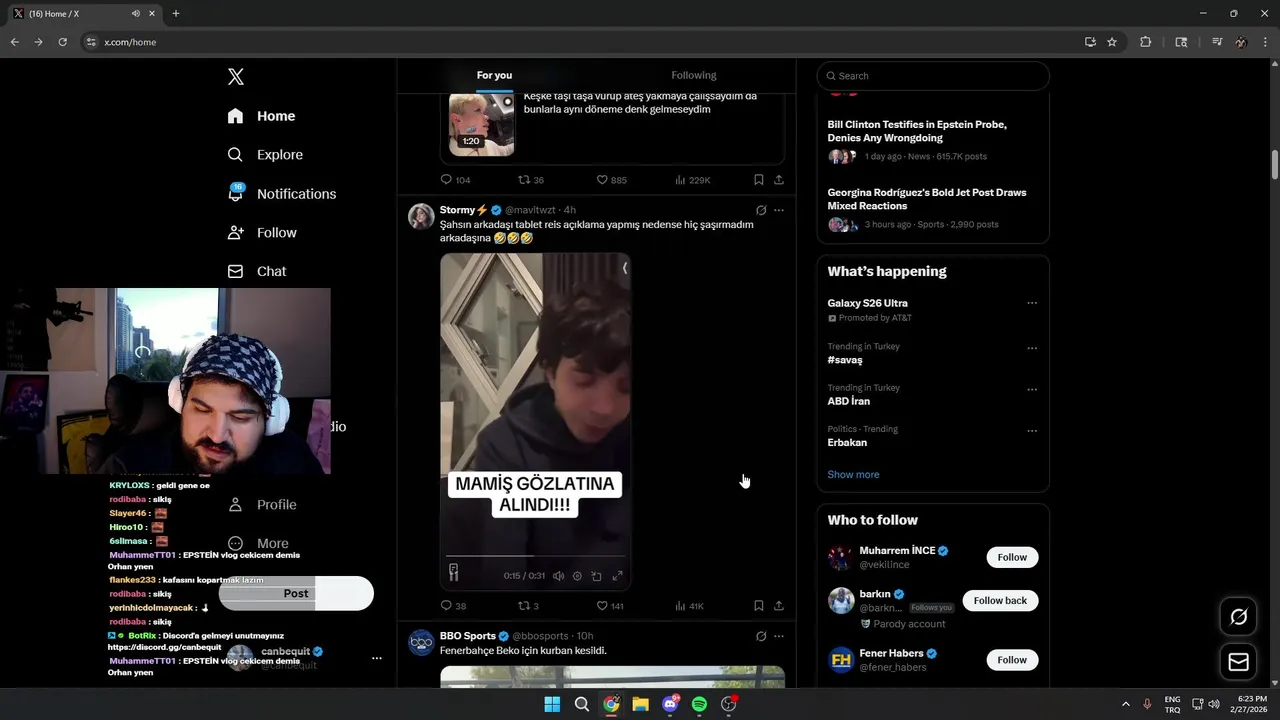Toggle picture-in-picture on the video

coord(596,576)
